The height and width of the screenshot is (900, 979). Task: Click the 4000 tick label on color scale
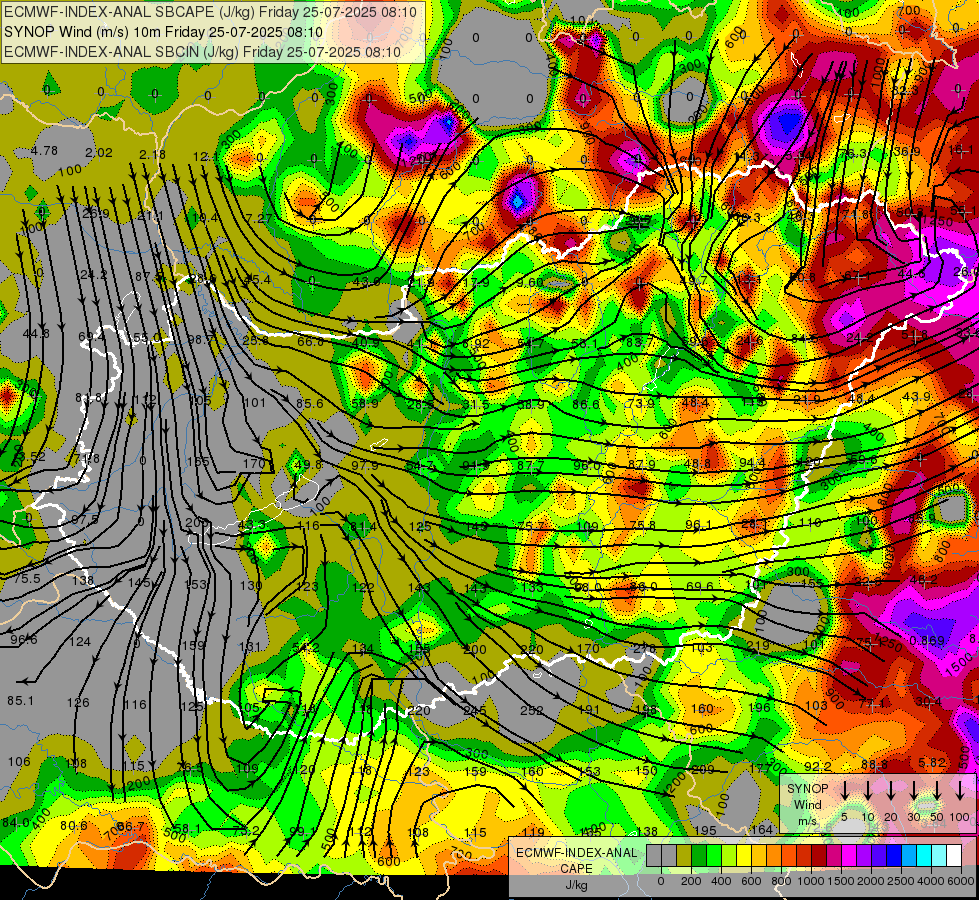(931, 881)
